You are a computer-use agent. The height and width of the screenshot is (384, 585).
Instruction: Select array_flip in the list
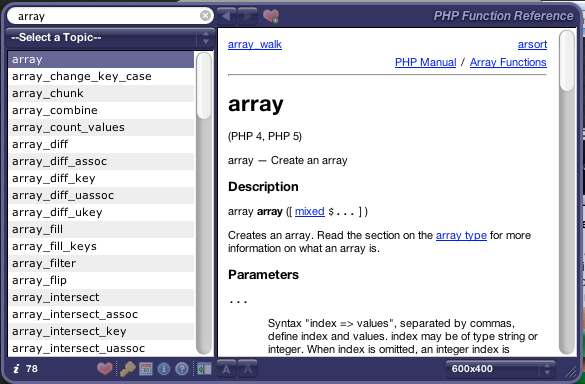pos(101,280)
